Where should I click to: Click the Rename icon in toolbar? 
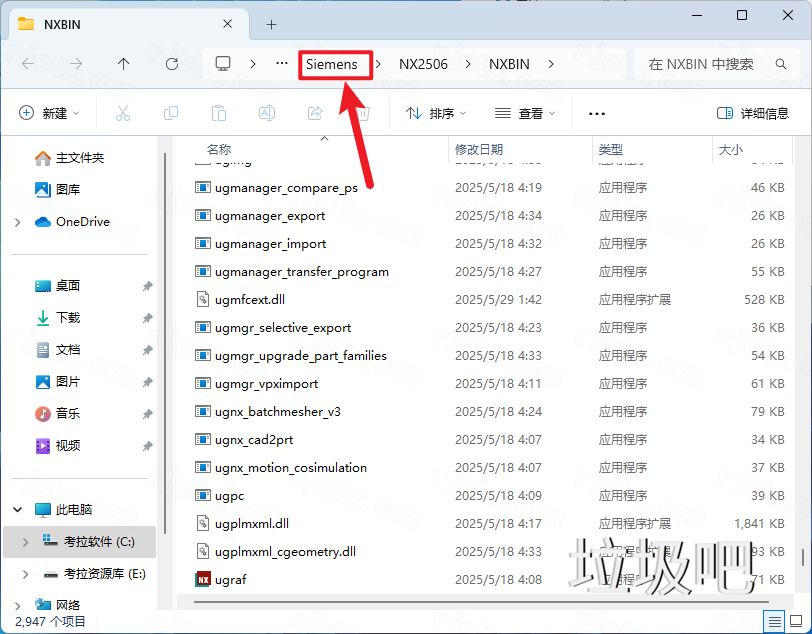click(x=267, y=114)
